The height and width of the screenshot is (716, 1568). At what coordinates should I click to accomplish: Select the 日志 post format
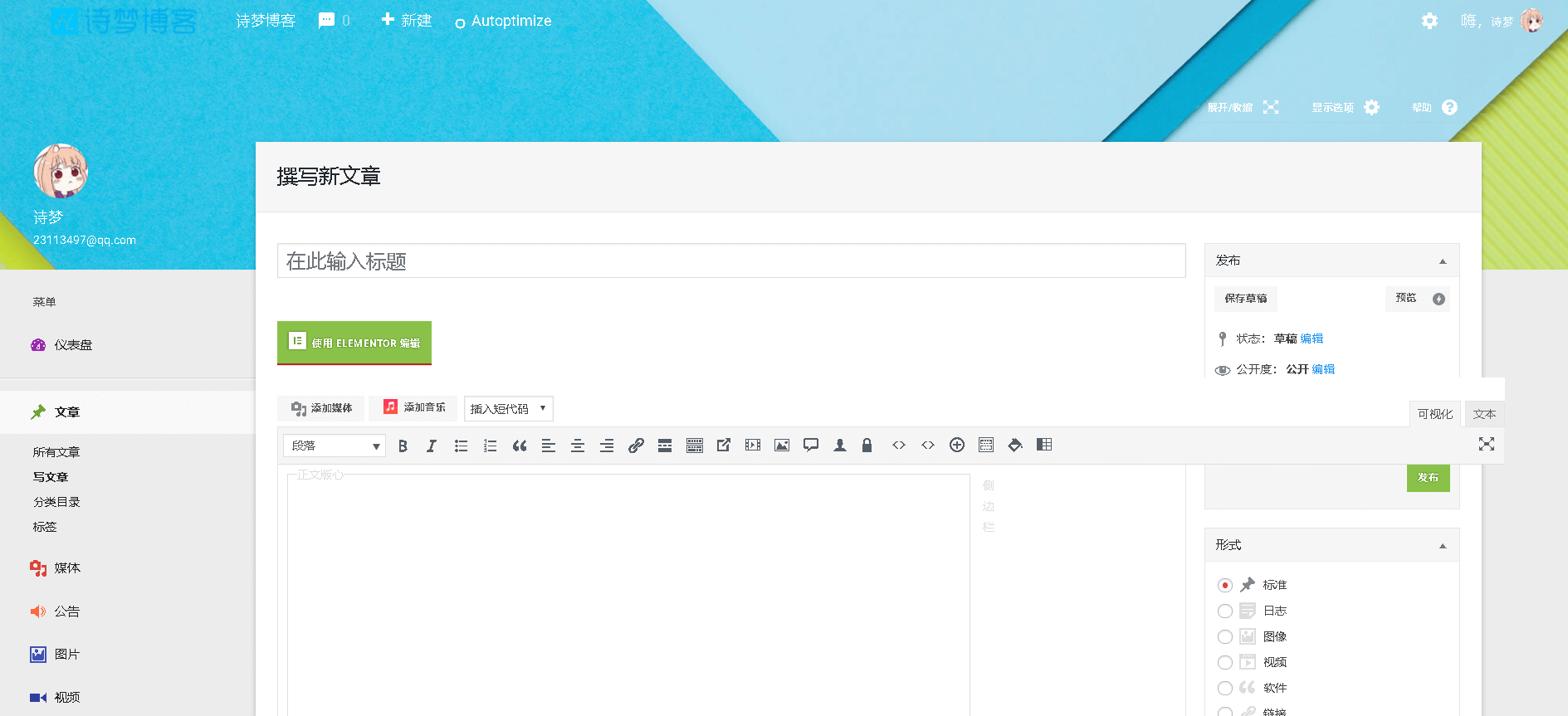[x=1225, y=611]
